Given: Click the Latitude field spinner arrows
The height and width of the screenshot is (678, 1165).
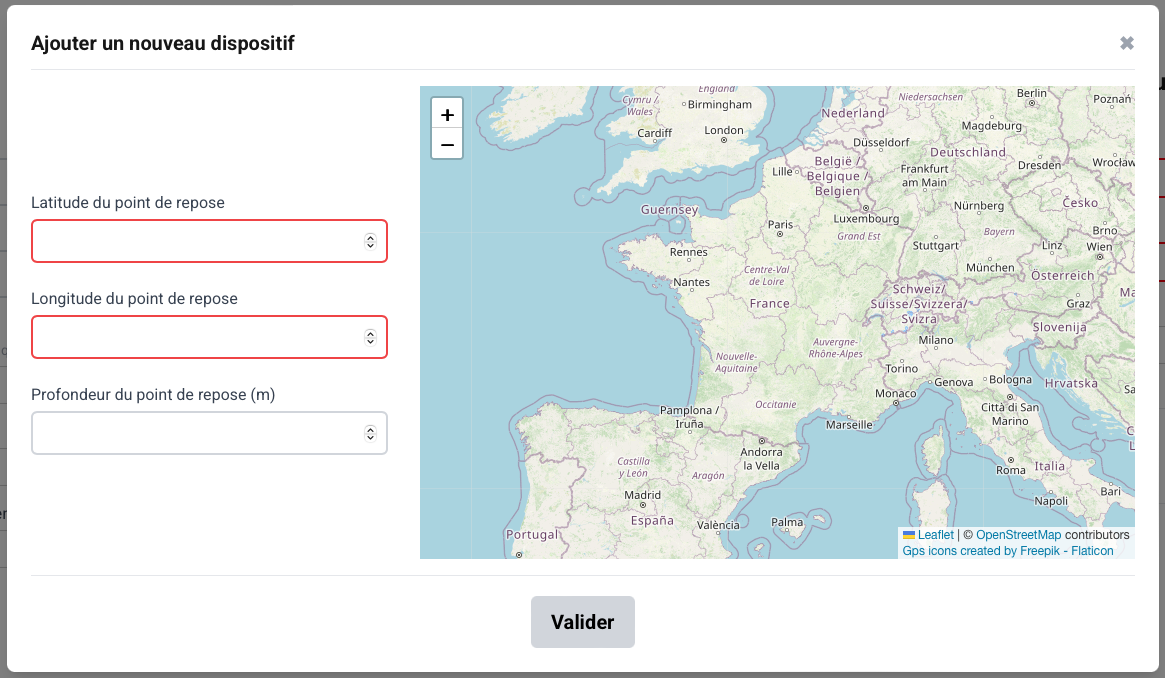Looking at the screenshot, I should pyautogui.click(x=370, y=241).
